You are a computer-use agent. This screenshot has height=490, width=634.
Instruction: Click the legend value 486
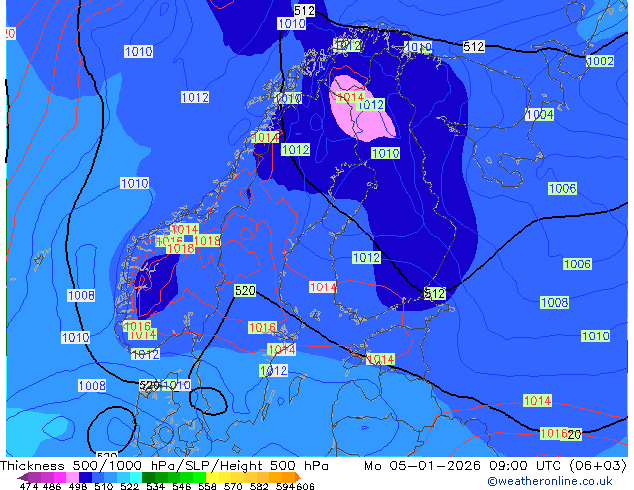(x=52, y=486)
